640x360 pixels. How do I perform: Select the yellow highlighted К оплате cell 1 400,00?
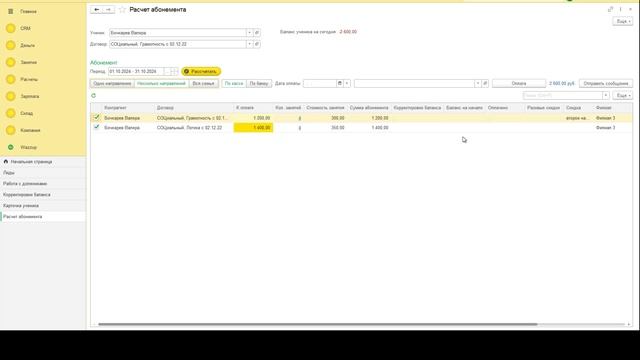[x=253, y=128]
